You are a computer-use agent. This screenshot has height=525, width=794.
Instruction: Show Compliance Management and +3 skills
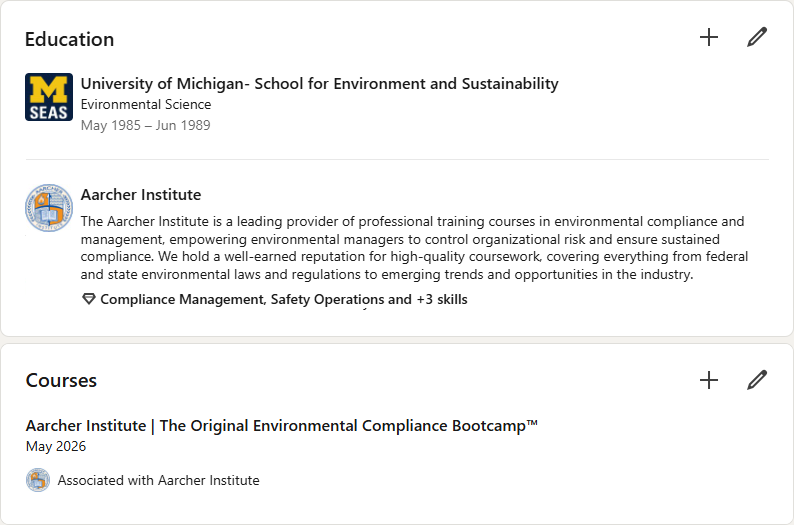284,300
